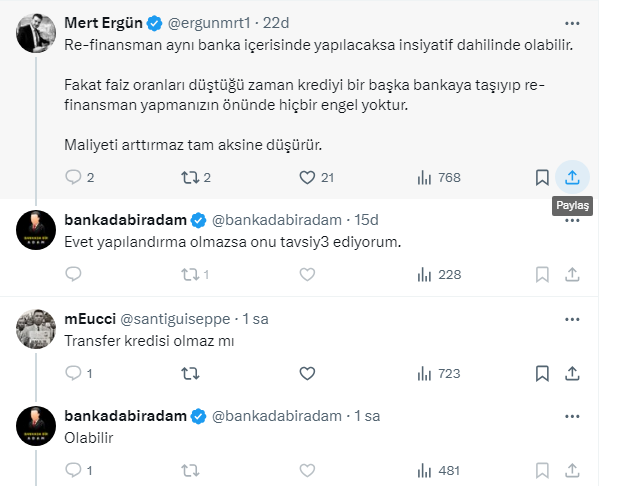Open more options on Mert Ergün's tweet
Viewport: 628px width, 486px height.
pos(572,21)
